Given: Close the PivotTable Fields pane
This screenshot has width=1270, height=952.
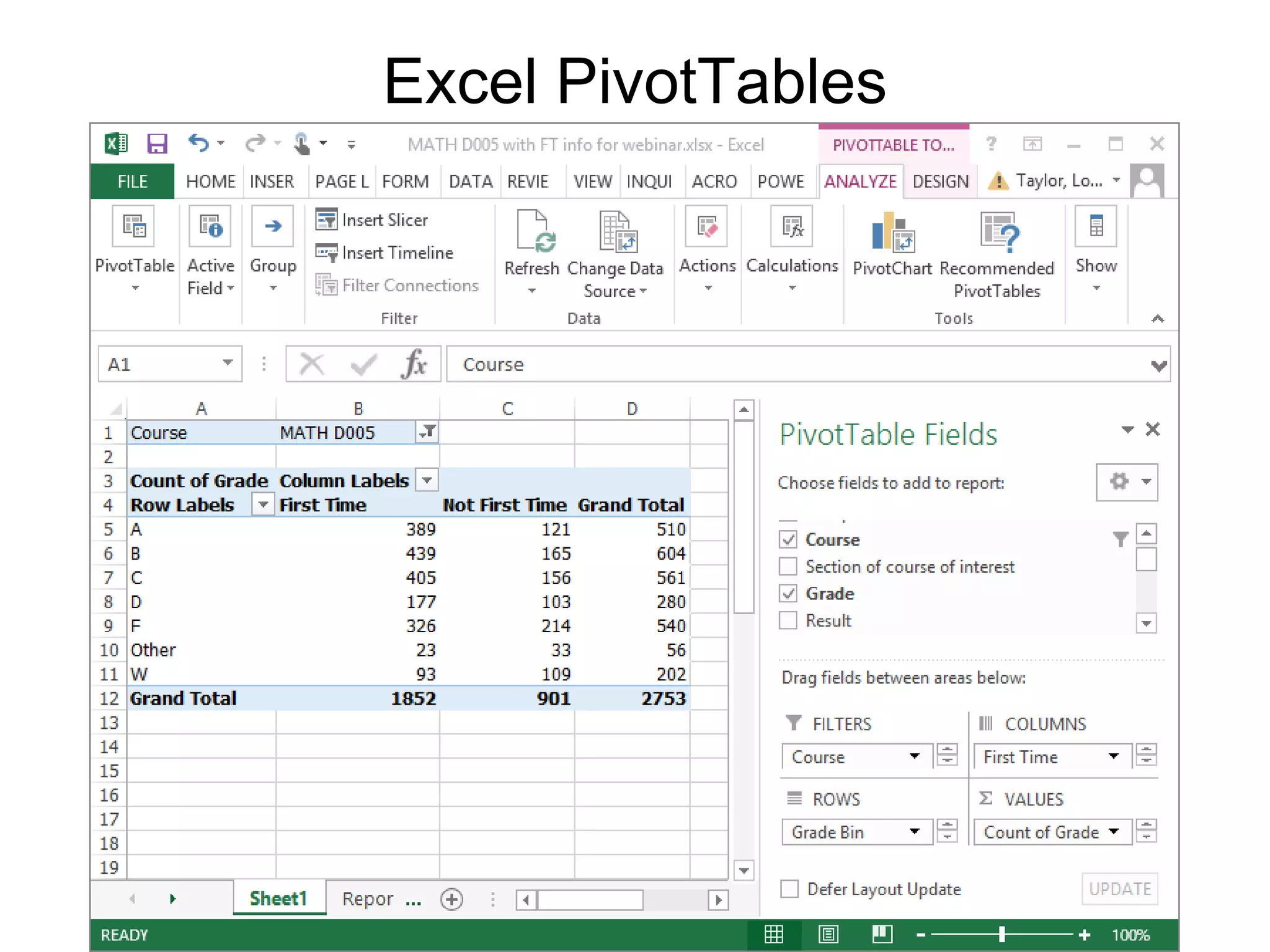Looking at the screenshot, I should [x=1153, y=429].
